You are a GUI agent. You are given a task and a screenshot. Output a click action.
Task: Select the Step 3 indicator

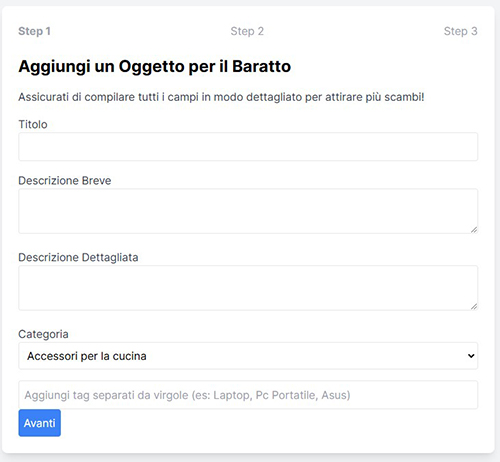pyautogui.click(x=461, y=31)
